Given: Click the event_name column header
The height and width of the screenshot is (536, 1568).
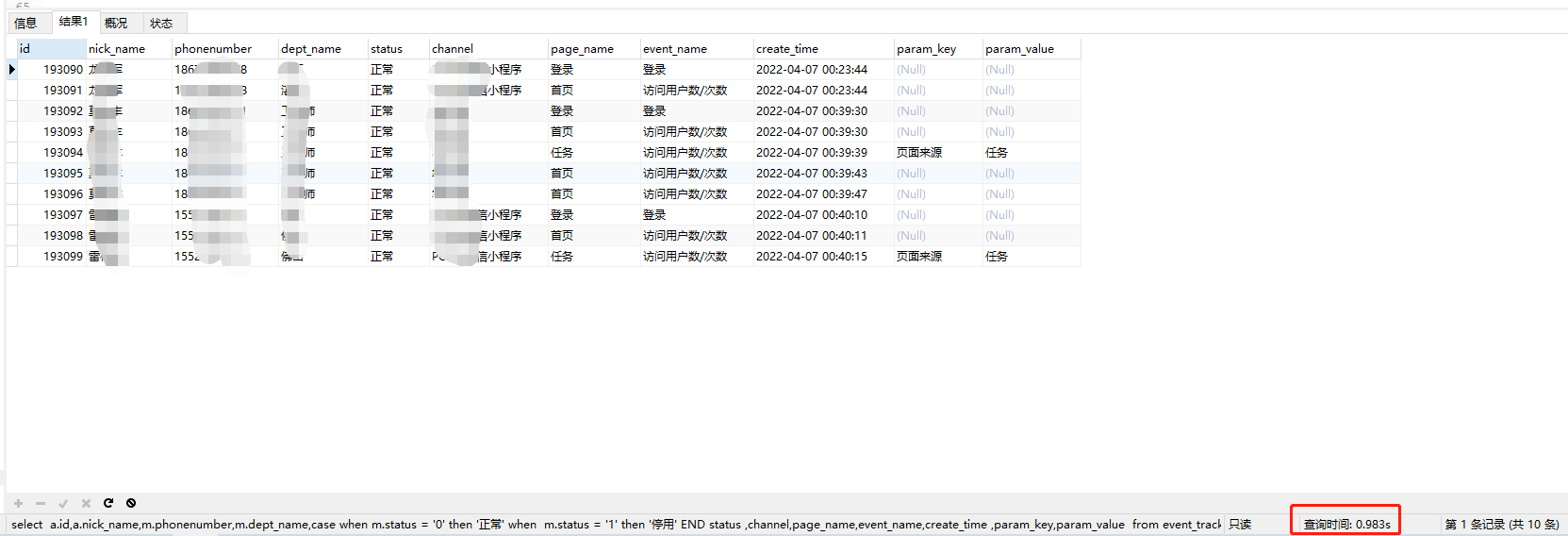Looking at the screenshot, I should [x=697, y=48].
